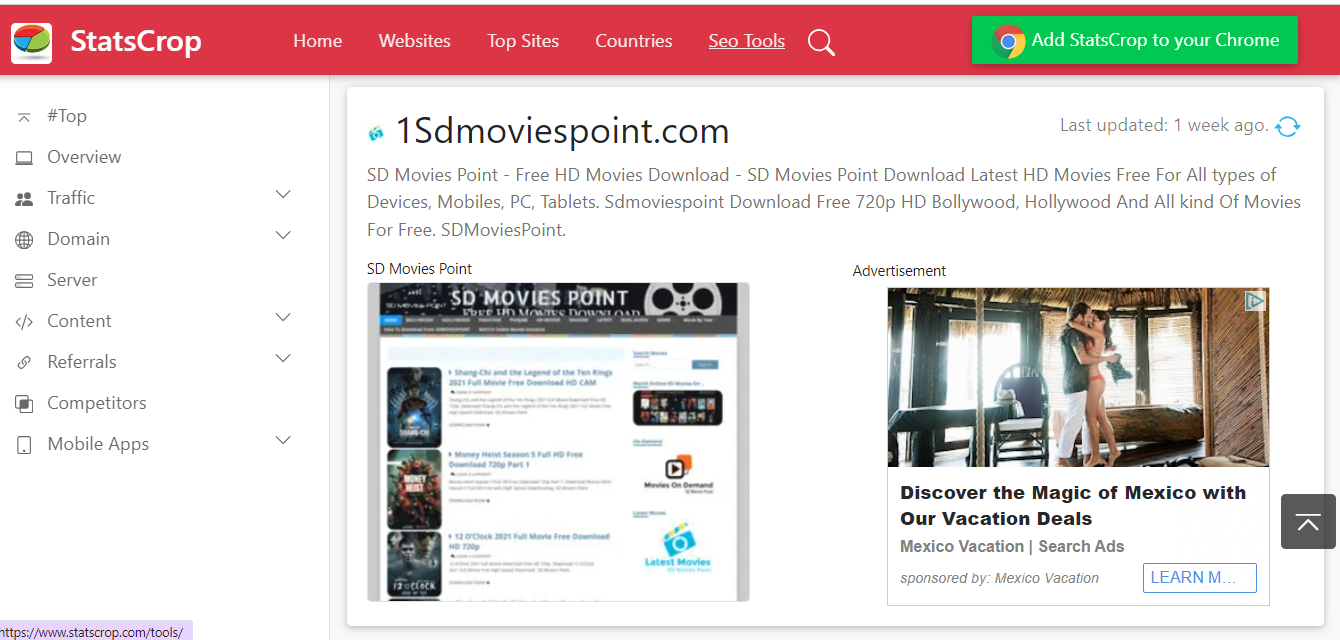Go to Server in the sidebar

pyautogui.click(x=72, y=280)
